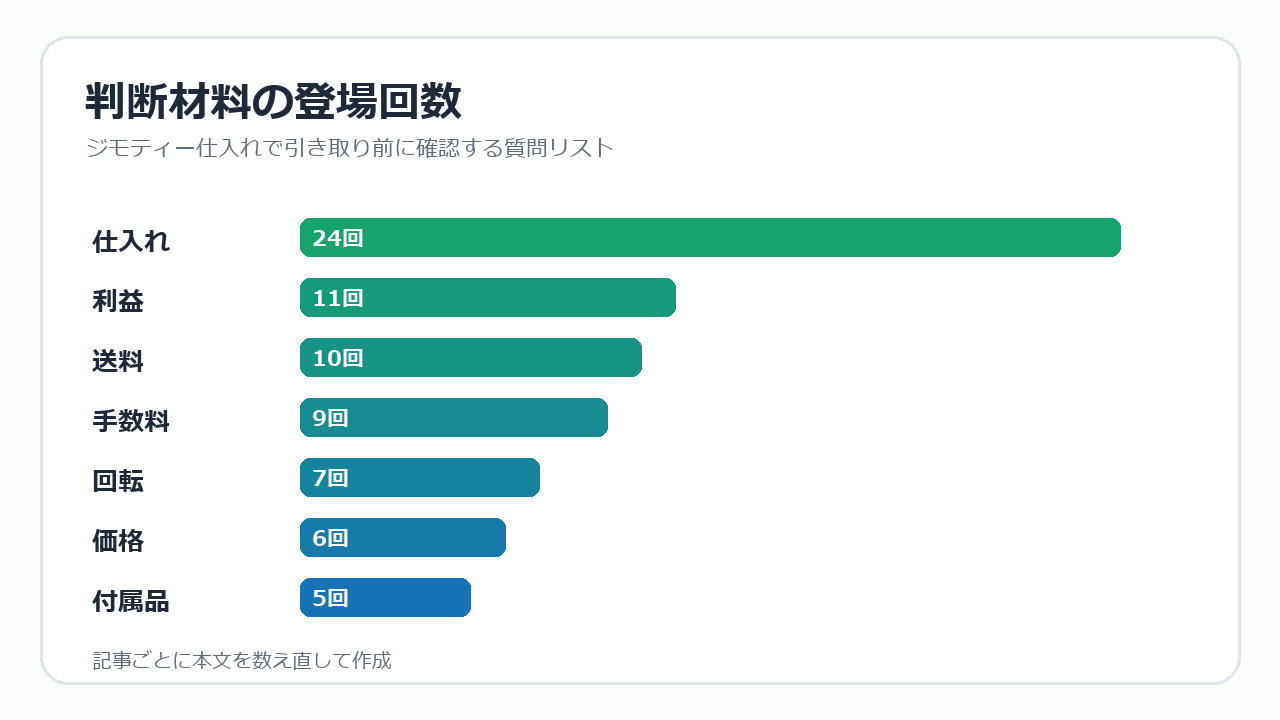This screenshot has width=1280, height=720.
Task: Select the 回転 category label
Action: 118,481
